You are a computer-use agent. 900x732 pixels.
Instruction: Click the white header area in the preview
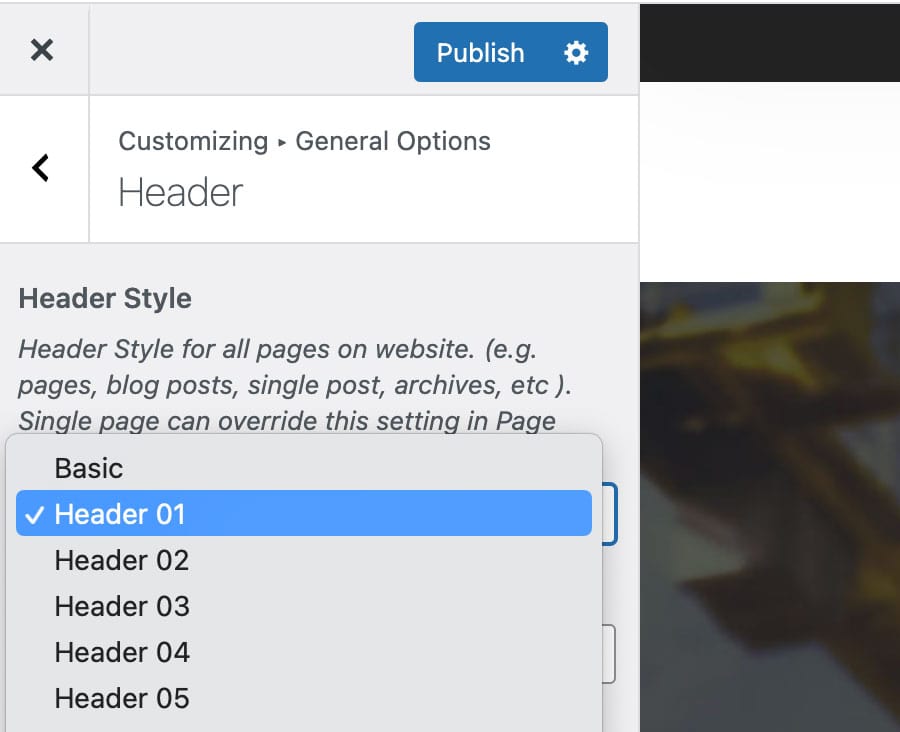tap(770, 180)
